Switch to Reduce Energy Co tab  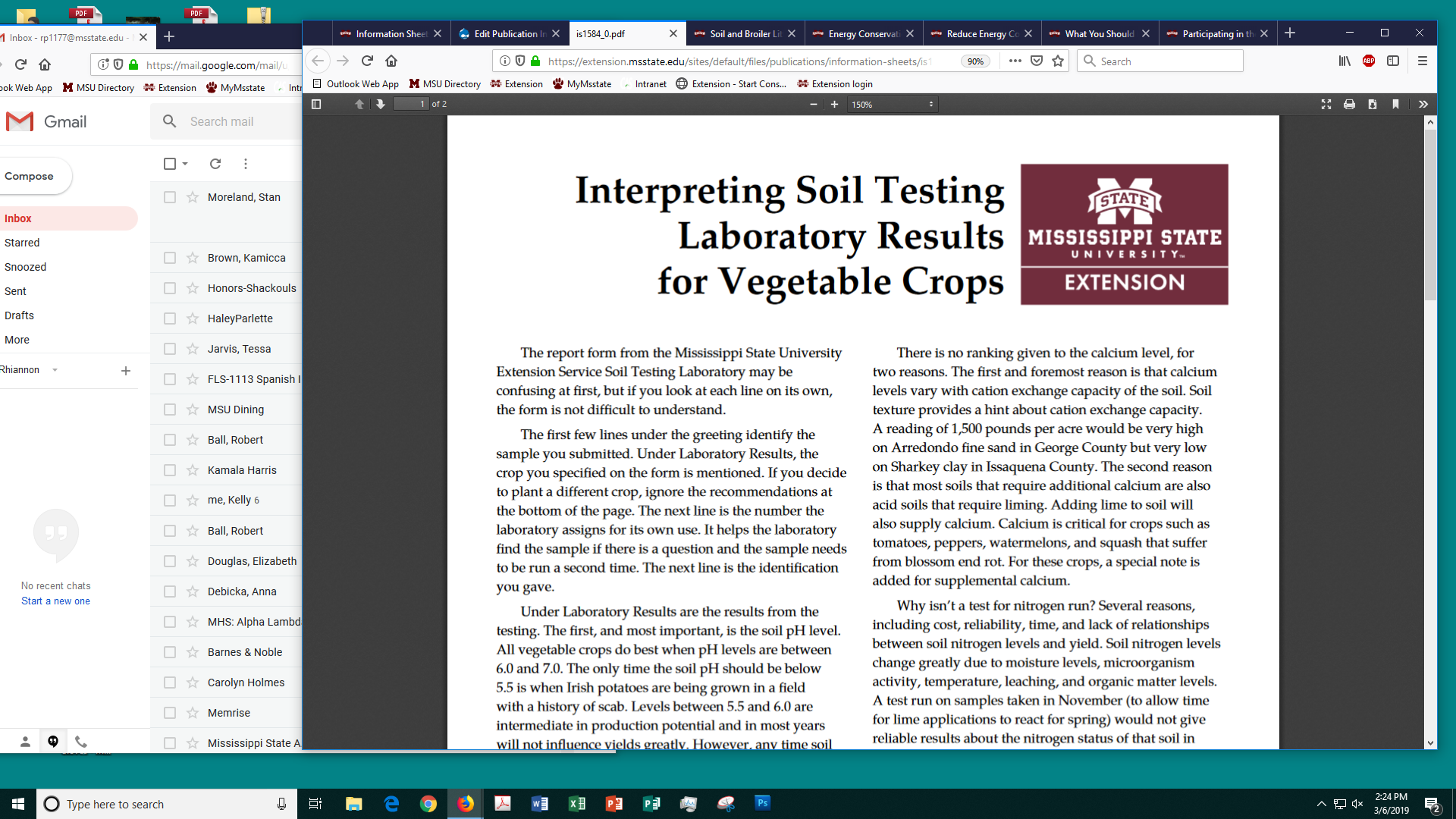982,33
